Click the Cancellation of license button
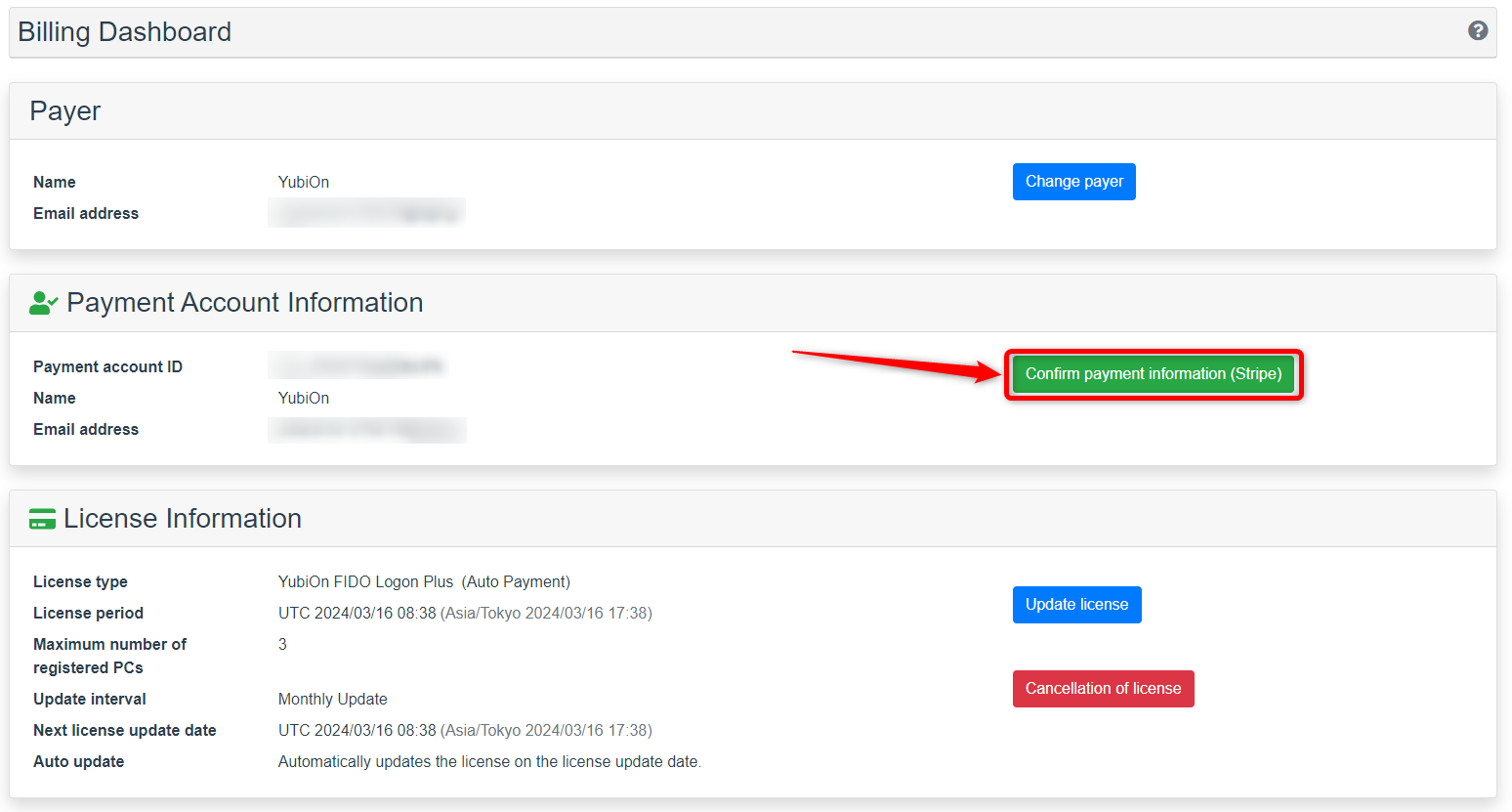This screenshot has height=812, width=1512. pos(1103,689)
